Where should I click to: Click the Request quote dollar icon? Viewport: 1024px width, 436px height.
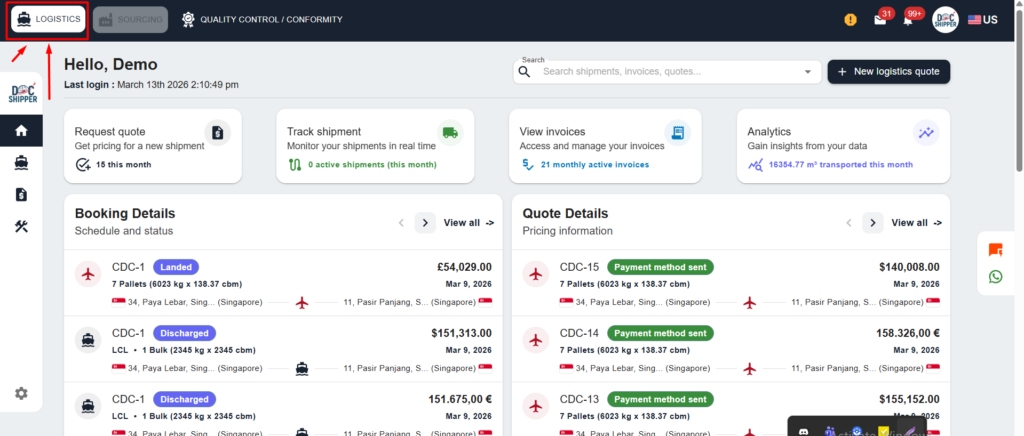pyautogui.click(x=217, y=132)
